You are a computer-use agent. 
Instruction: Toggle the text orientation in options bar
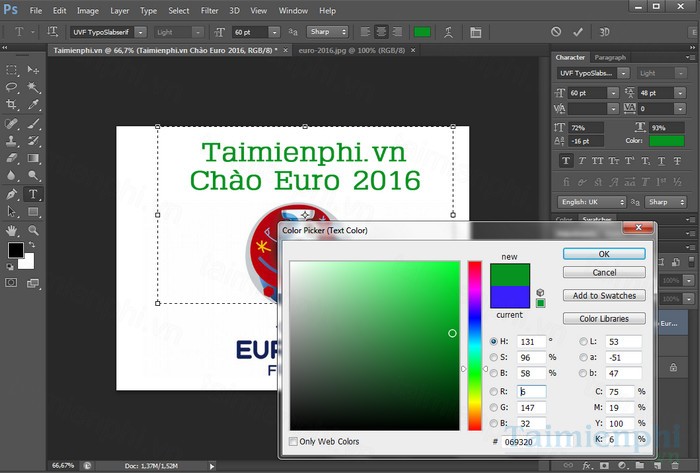tap(53, 32)
